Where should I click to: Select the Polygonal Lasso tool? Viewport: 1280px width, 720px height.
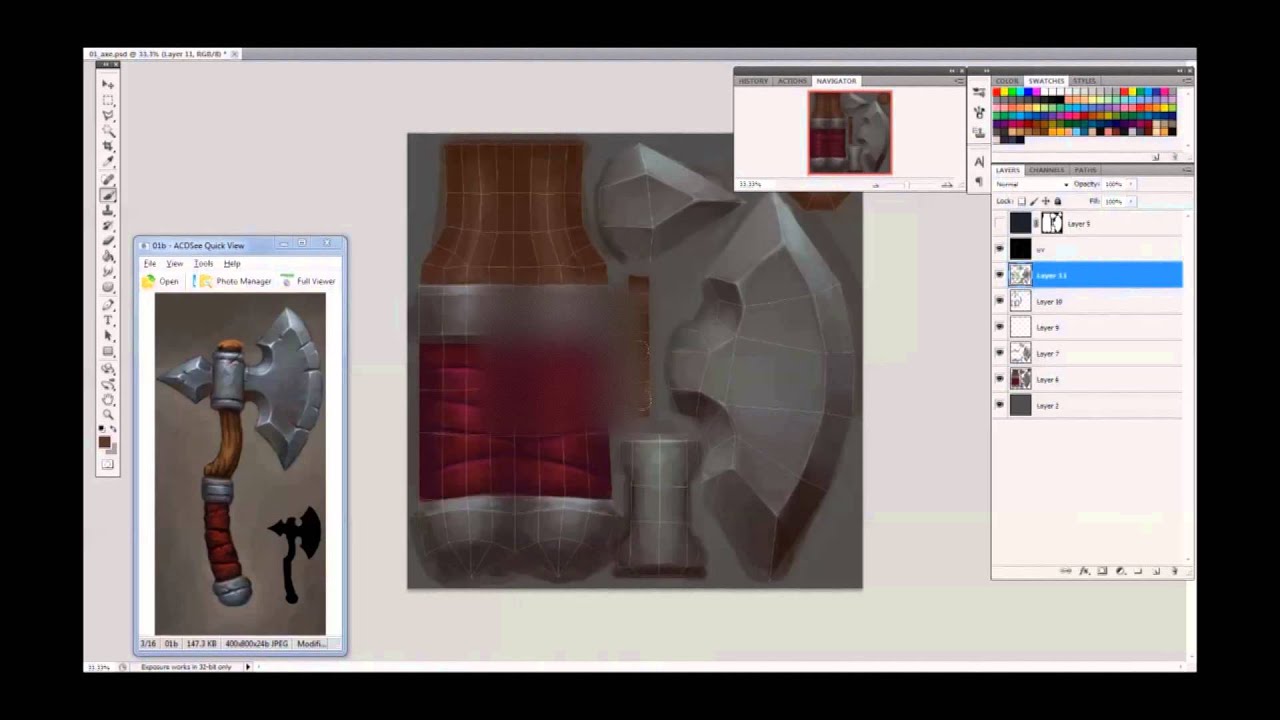point(108,116)
